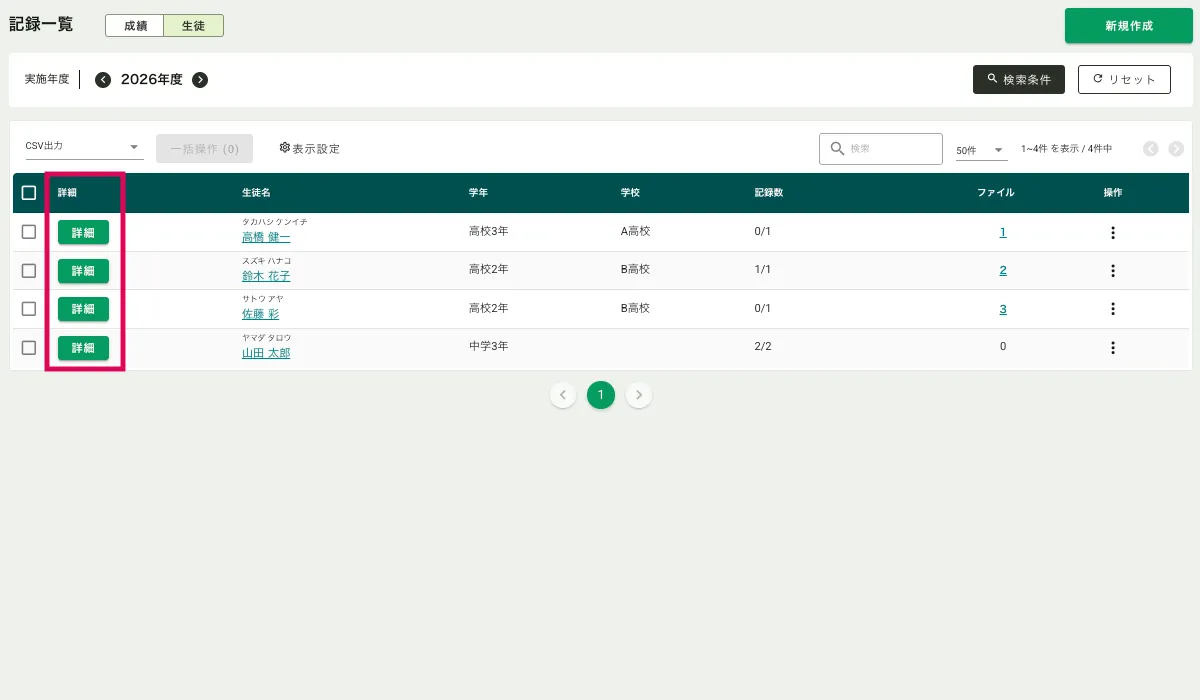The image size is (1200, 700).
Task: Open student link 鈴木 花子
Action: coord(266,276)
